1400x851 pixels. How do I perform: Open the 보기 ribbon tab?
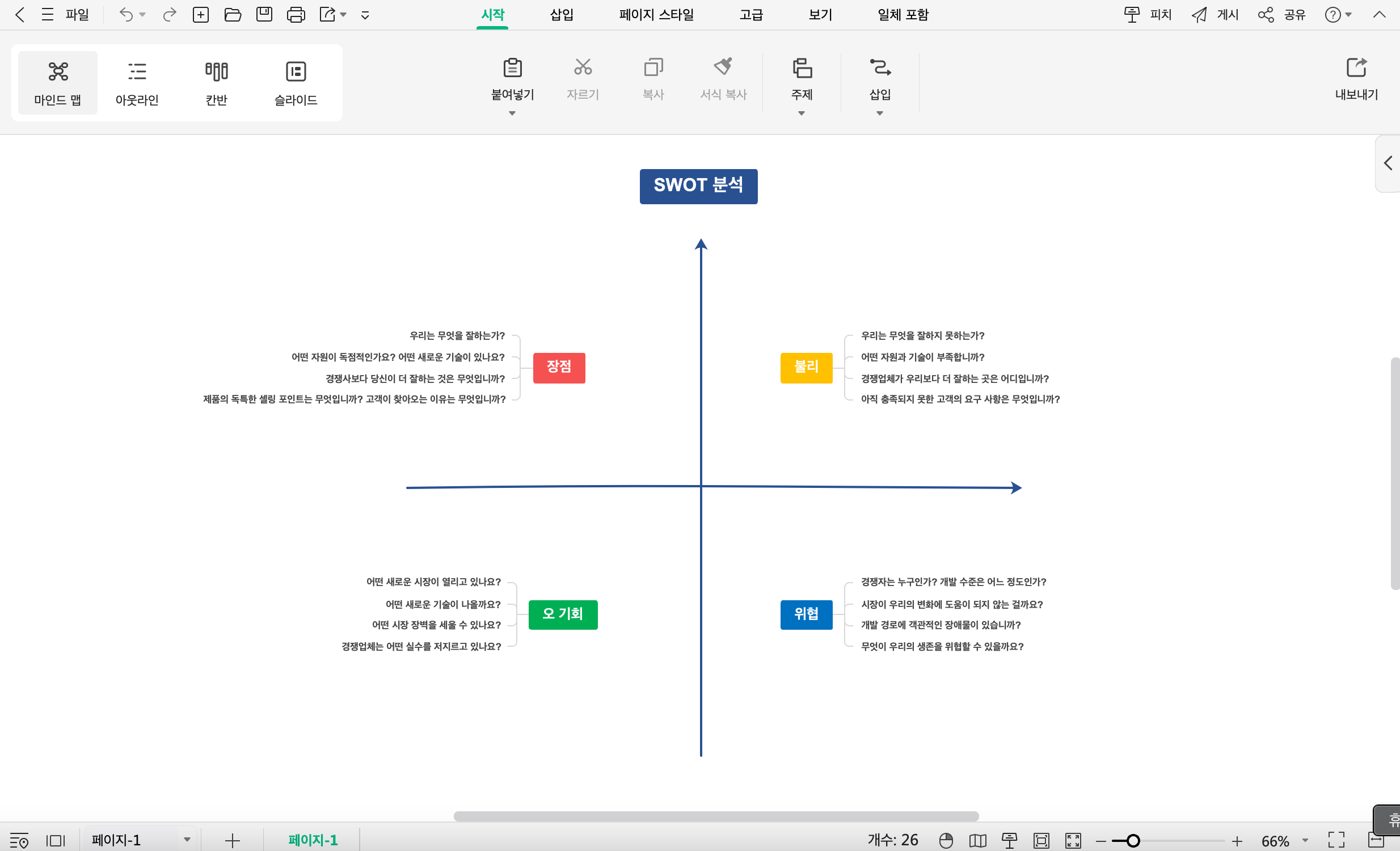click(x=820, y=15)
